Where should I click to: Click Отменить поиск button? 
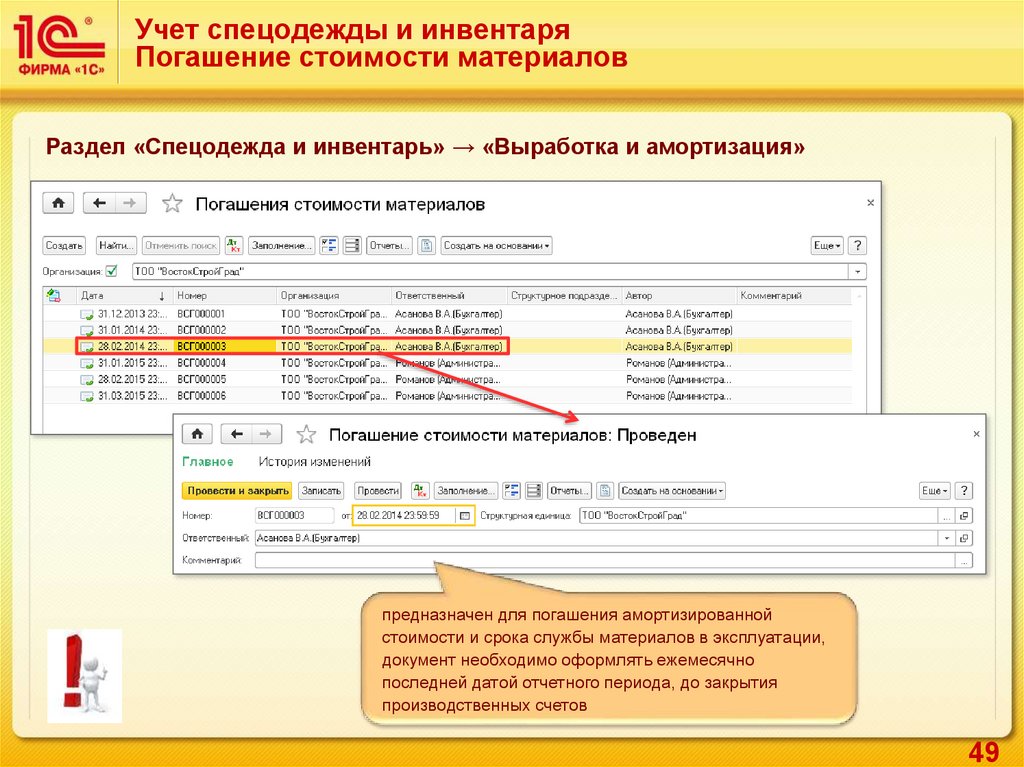(181, 246)
